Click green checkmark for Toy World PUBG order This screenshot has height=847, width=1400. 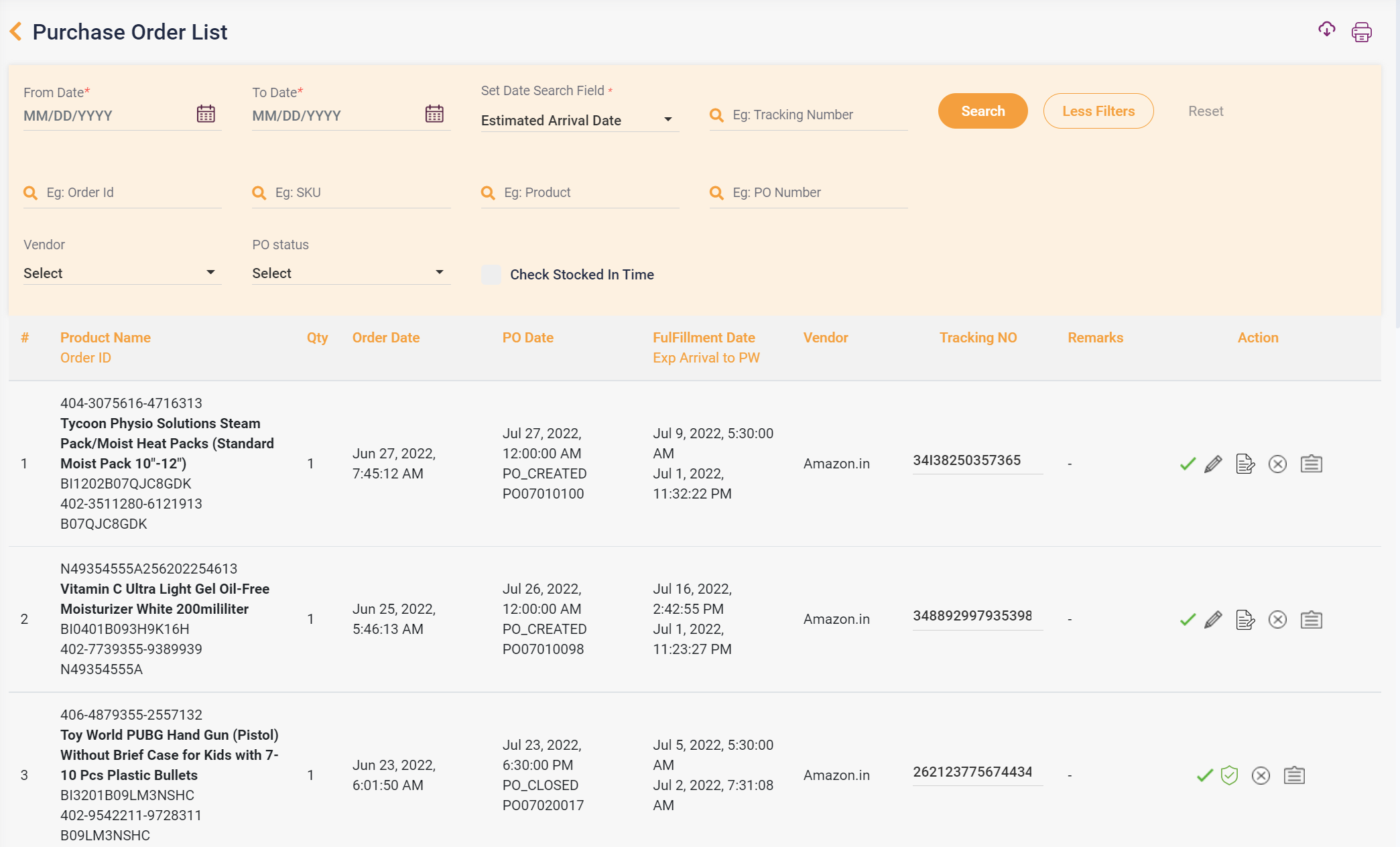coord(1204,775)
